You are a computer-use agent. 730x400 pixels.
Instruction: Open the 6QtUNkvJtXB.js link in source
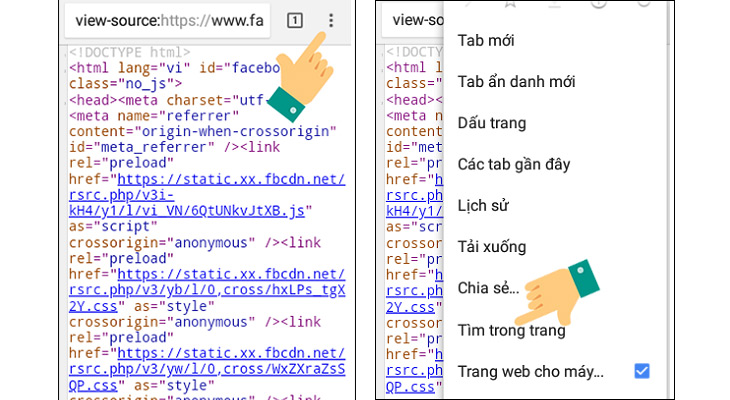[x=207, y=195]
